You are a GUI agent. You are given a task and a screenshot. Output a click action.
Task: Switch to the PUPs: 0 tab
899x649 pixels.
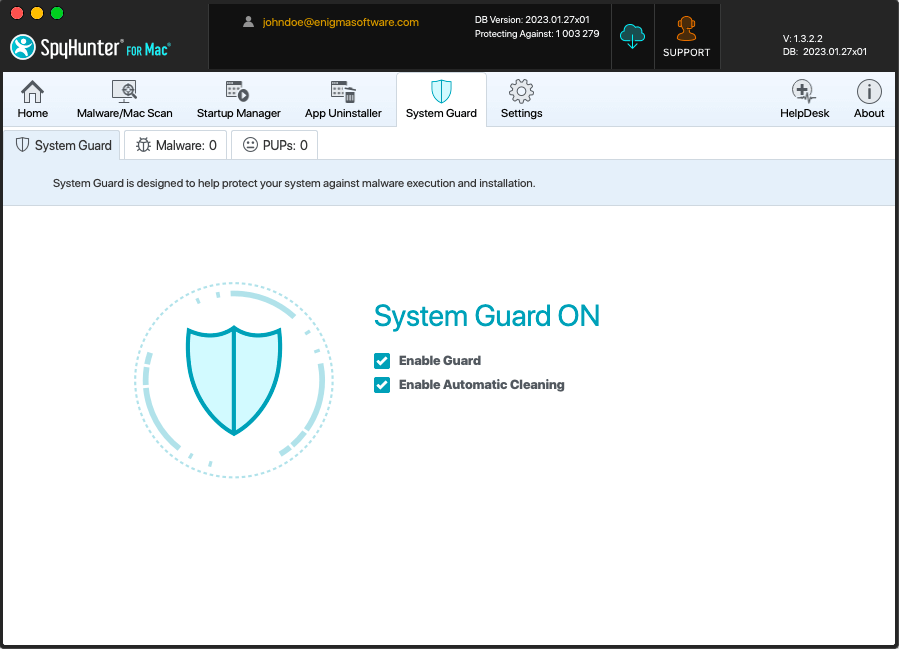click(275, 146)
